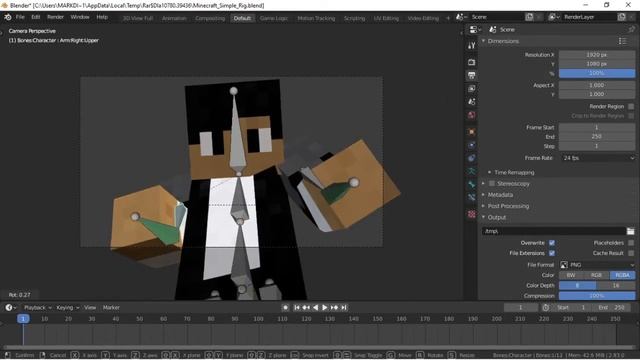Switch to the Animation workspace tab
This screenshot has height=360, width=640.
[174, 18]
